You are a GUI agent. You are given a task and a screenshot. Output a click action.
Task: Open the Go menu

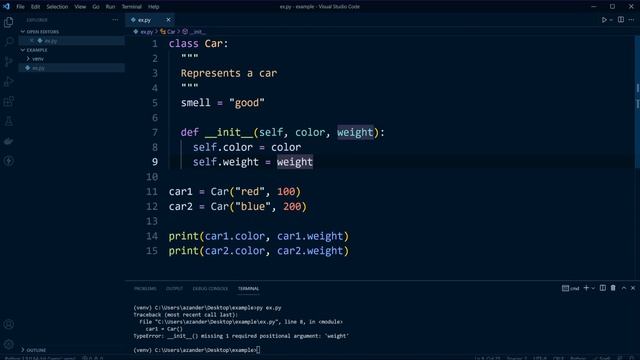(x=96, y=7)
